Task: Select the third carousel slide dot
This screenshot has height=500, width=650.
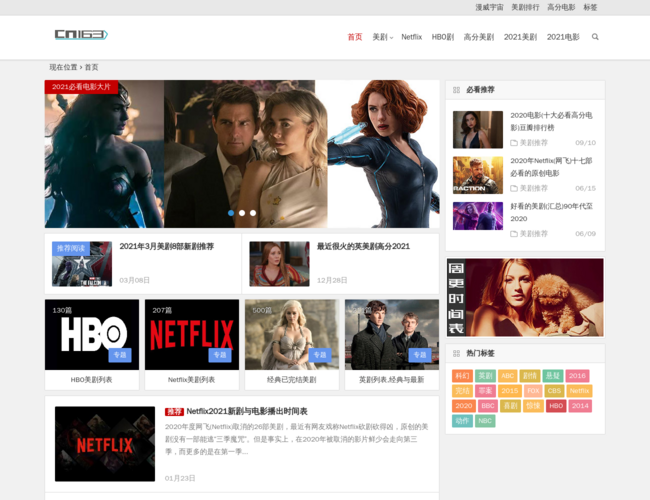Action: pos(253,213)
